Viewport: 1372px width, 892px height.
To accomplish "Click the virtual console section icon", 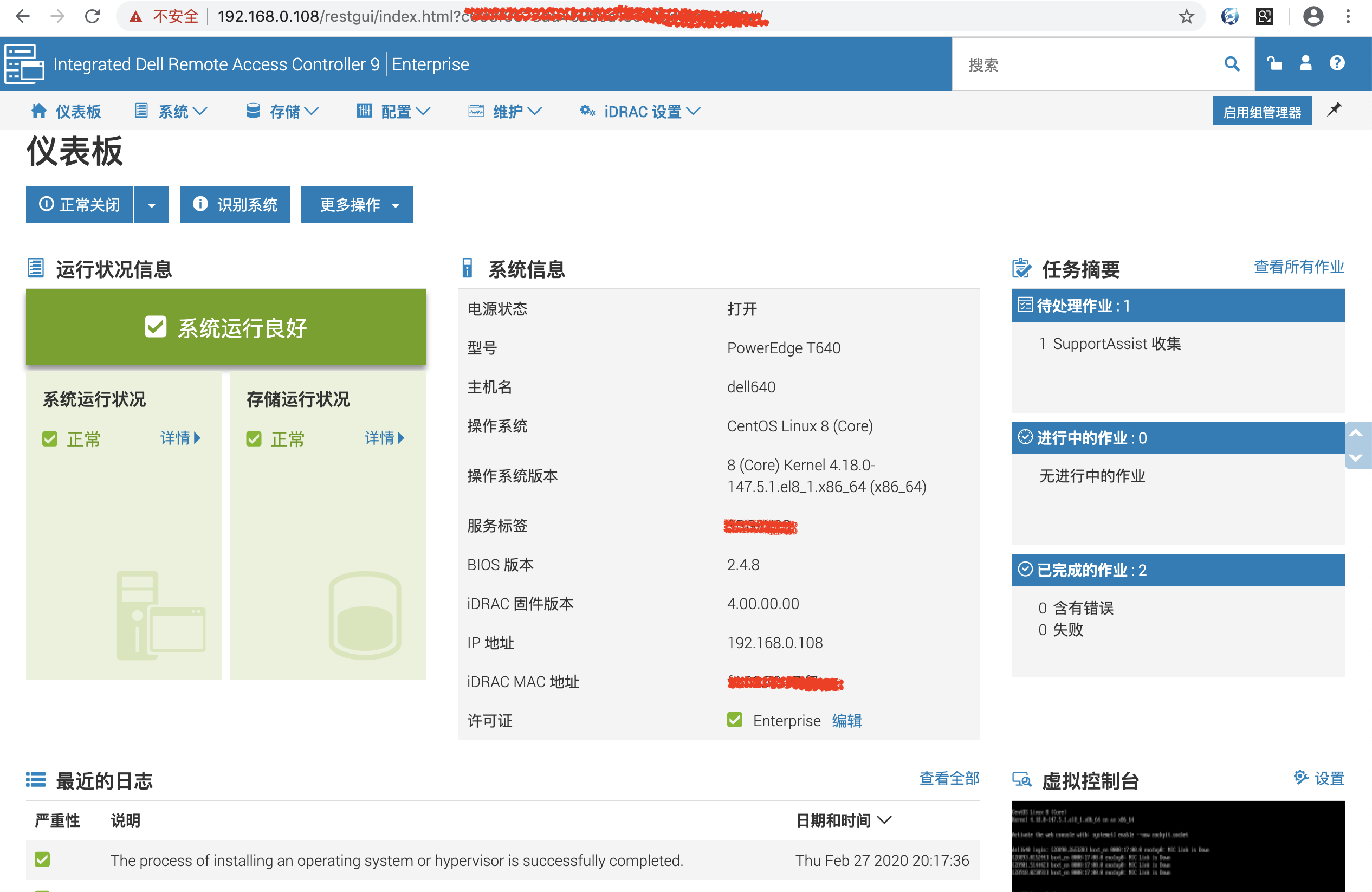I will pos(1021,780).
